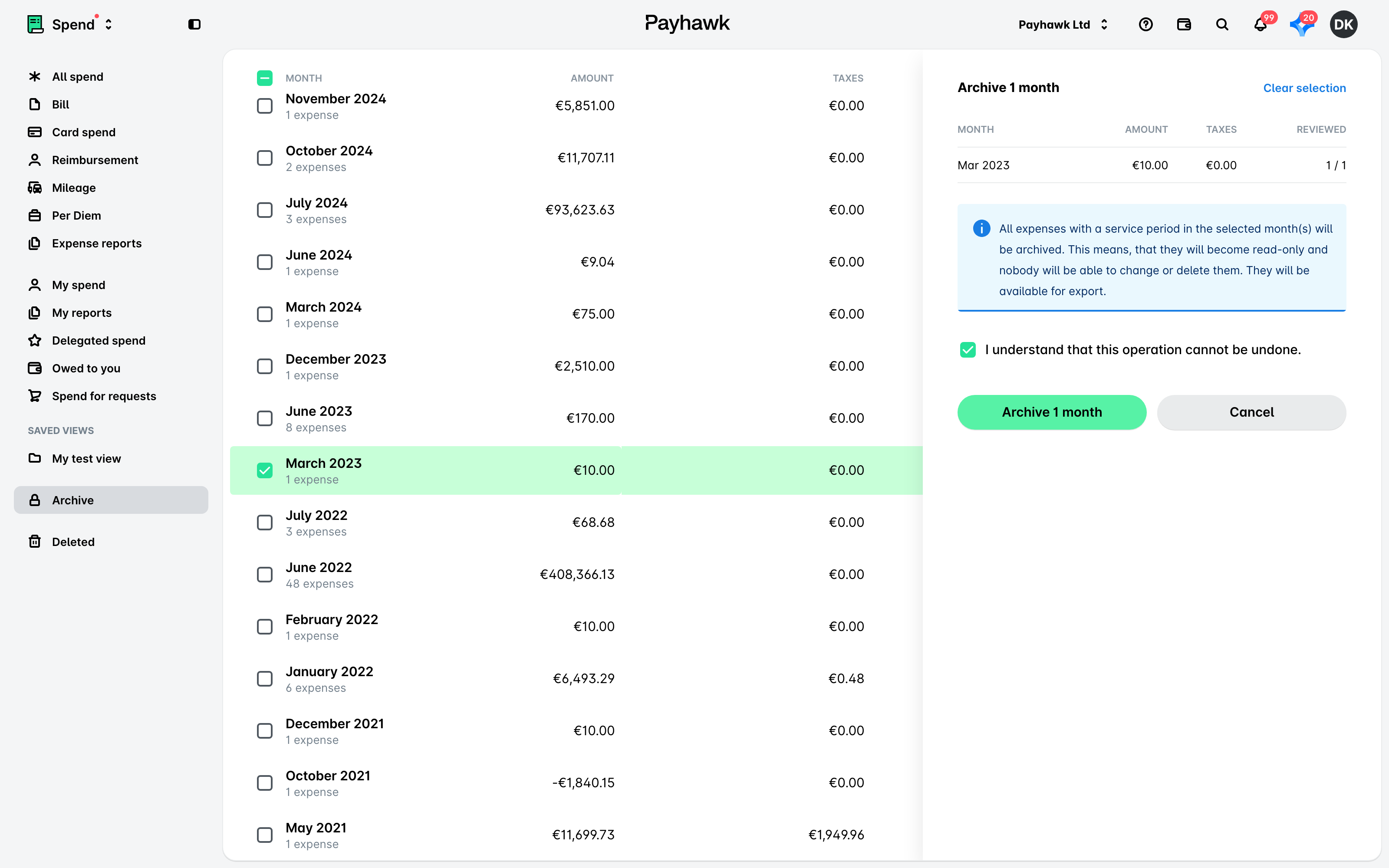Click the Bill document icon
This screenshot has width=1389, height=868.
34,104
